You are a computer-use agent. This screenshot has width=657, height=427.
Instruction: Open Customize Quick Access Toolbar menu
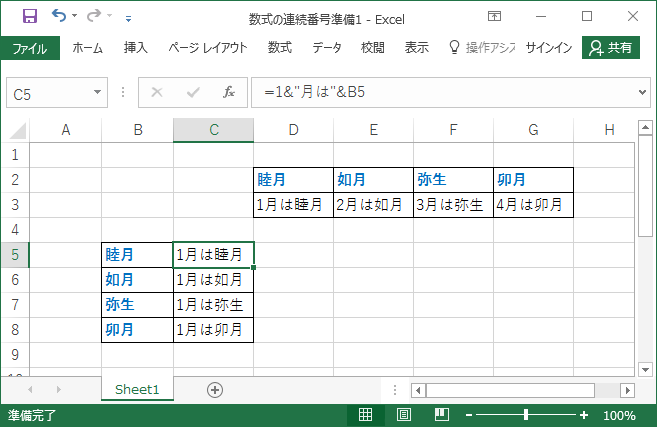pos(128,18)
